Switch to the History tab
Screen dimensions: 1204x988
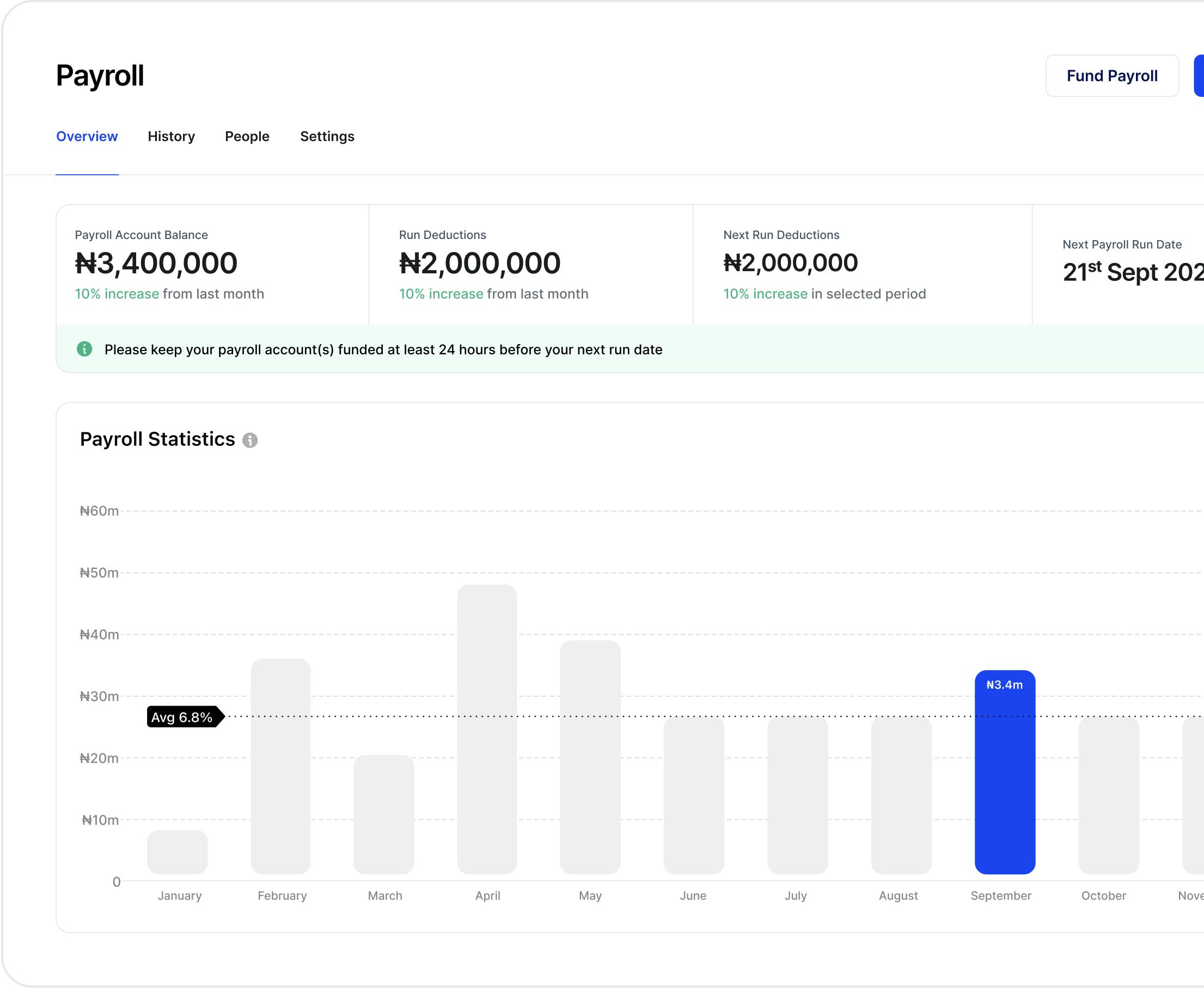(172, 137)
